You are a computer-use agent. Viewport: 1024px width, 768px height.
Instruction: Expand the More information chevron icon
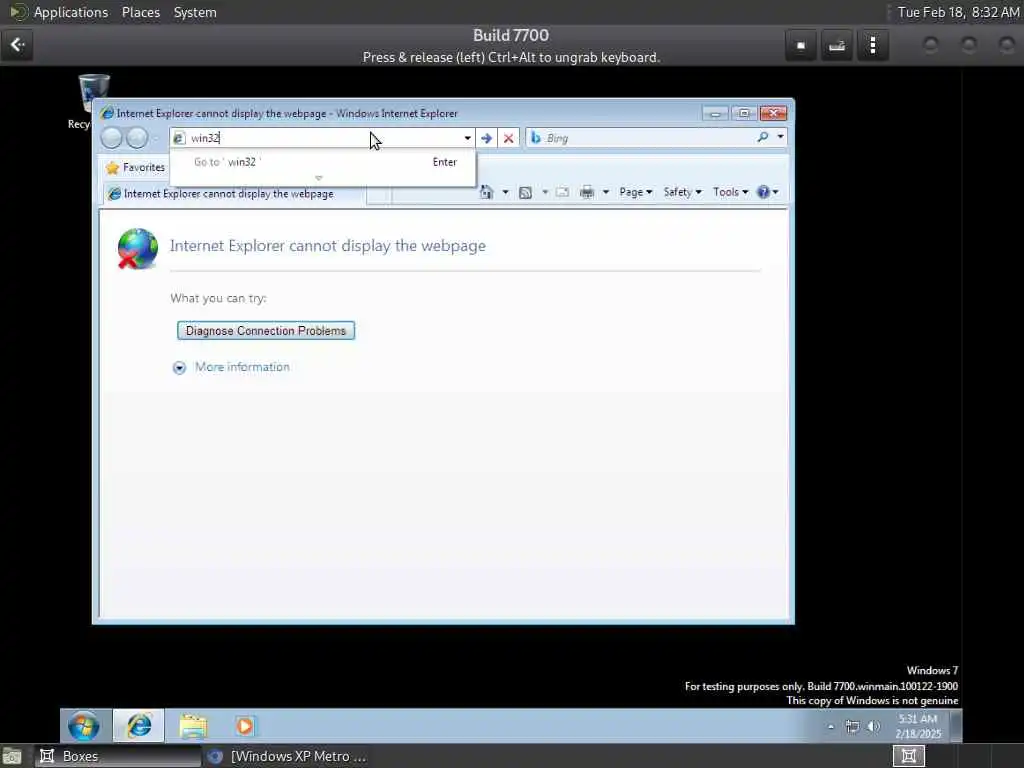click(180, 368)
